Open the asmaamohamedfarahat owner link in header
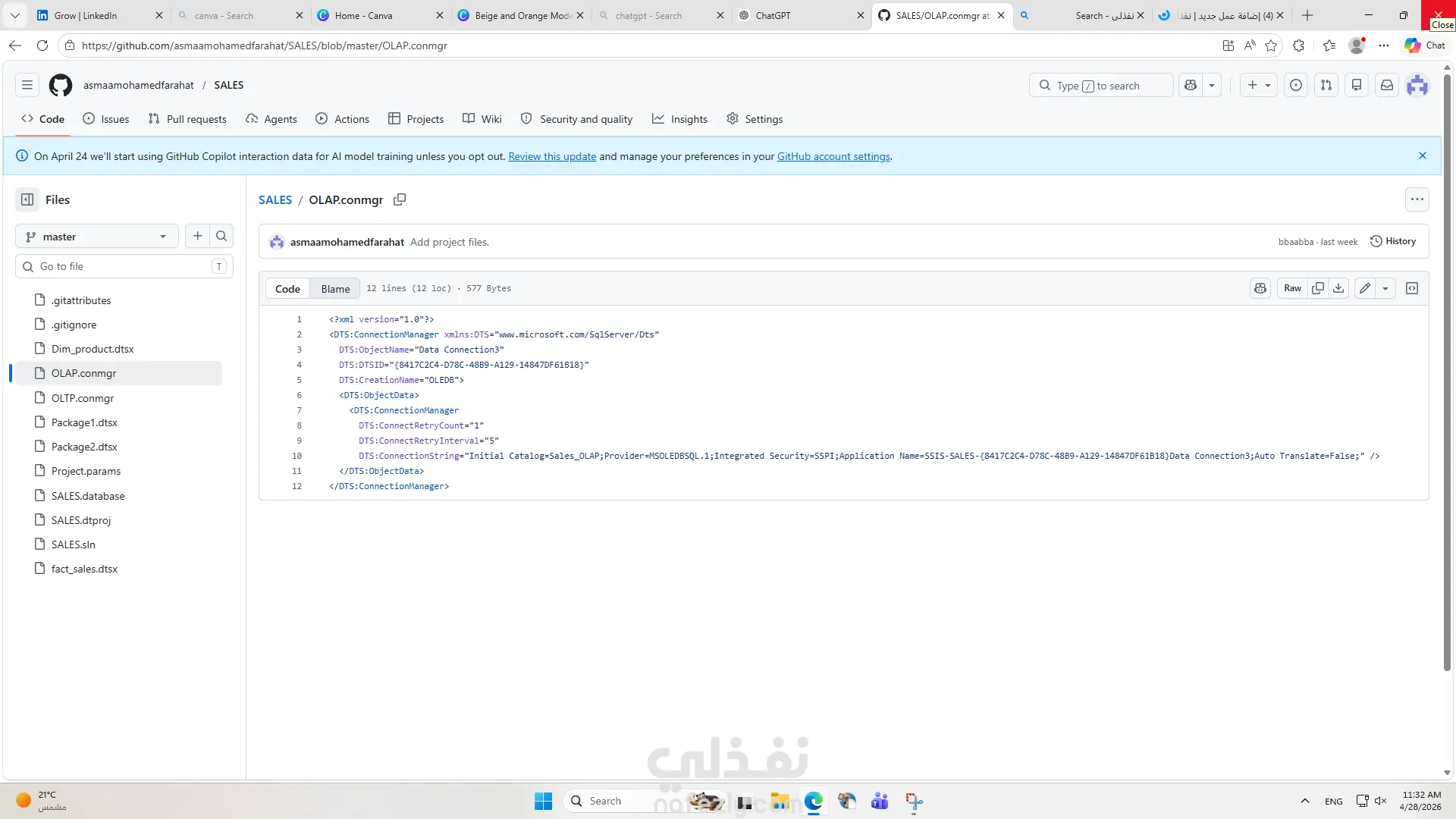The image size is (1456, 819). (x=139, y=85)
